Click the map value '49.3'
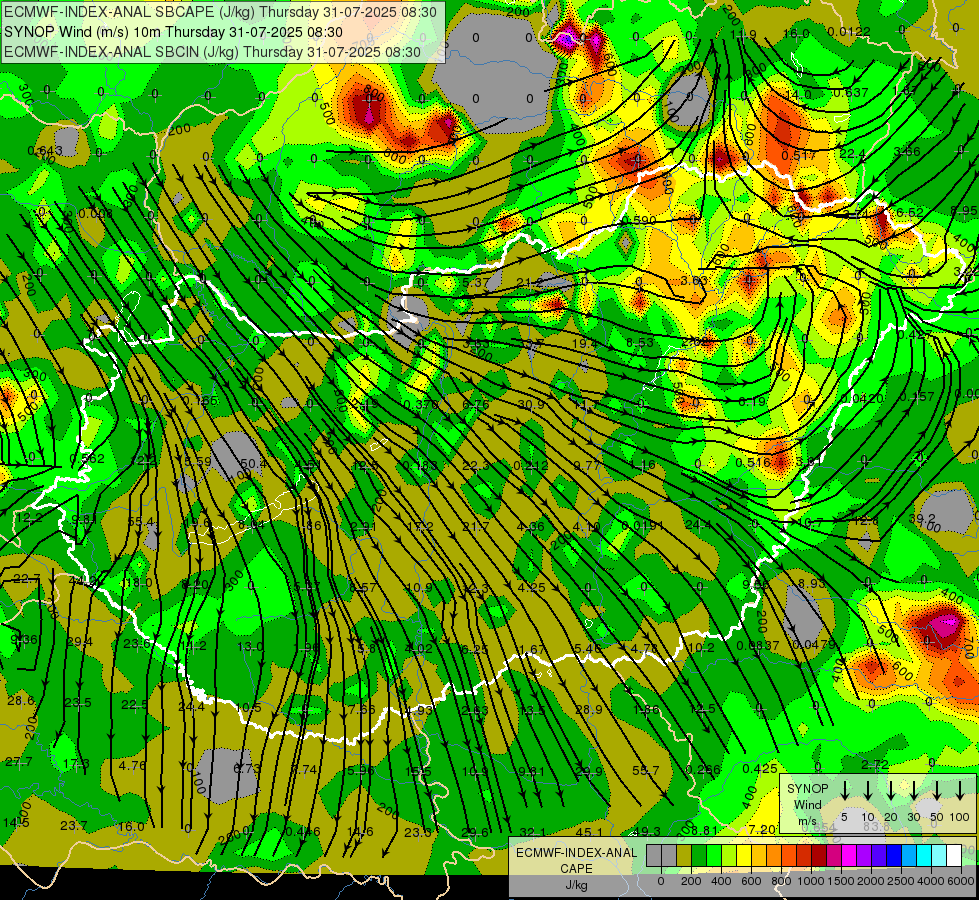This screenshot has width=979, height=900. pyautogui.click(x=647, y=831)
